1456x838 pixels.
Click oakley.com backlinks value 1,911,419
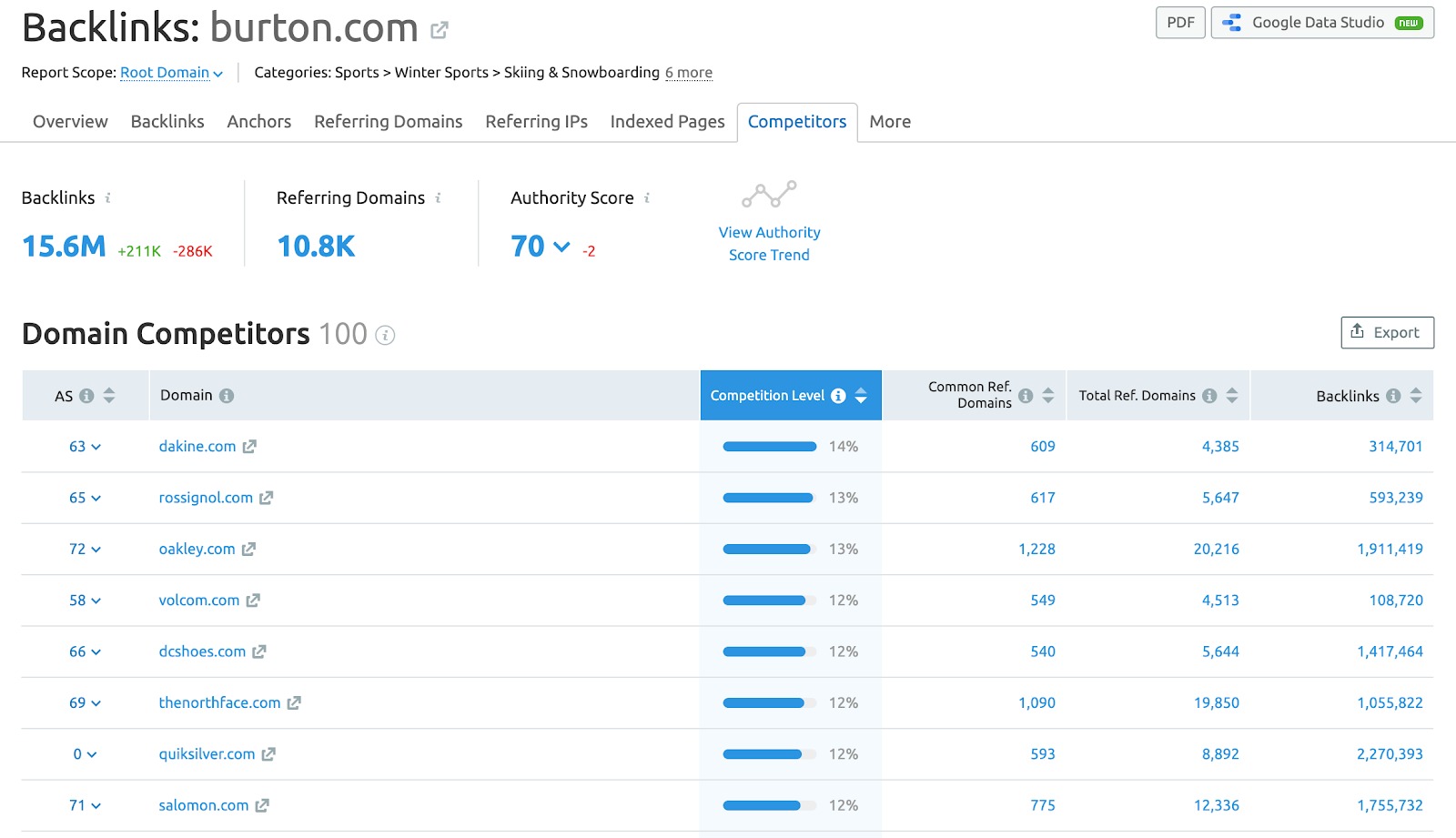(x=1390, y=550)
